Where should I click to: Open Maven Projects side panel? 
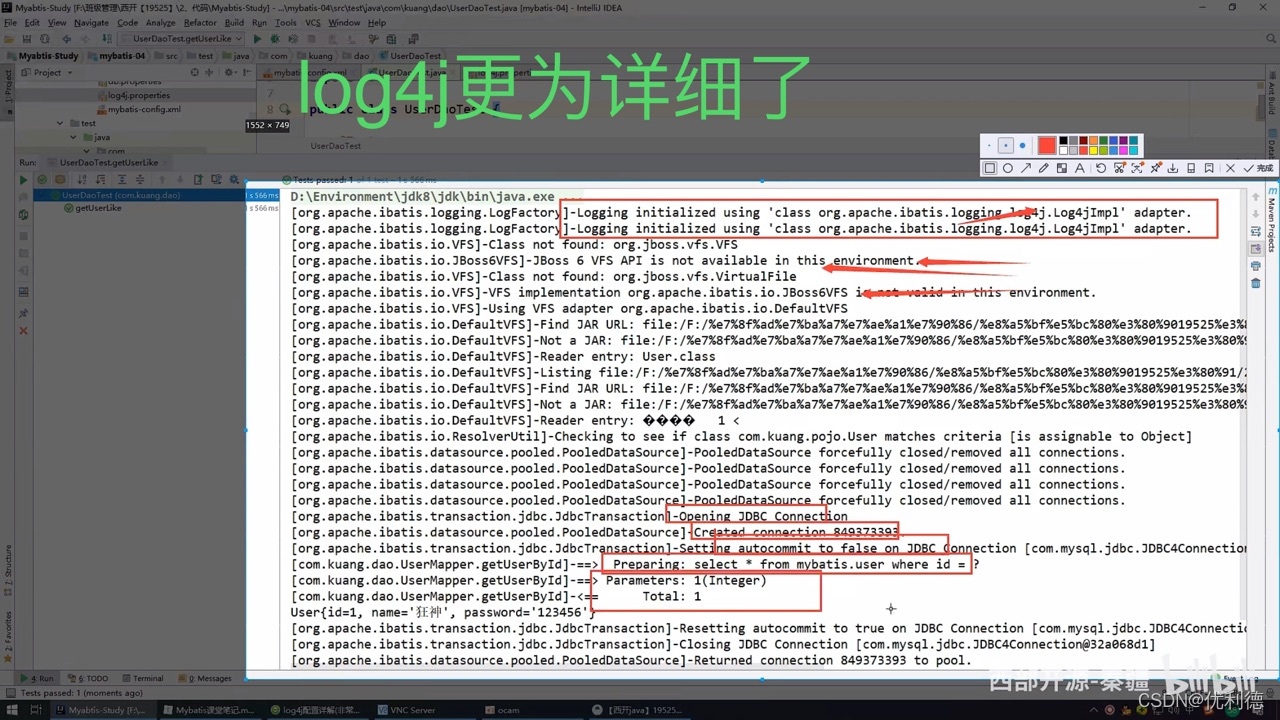1272,219
